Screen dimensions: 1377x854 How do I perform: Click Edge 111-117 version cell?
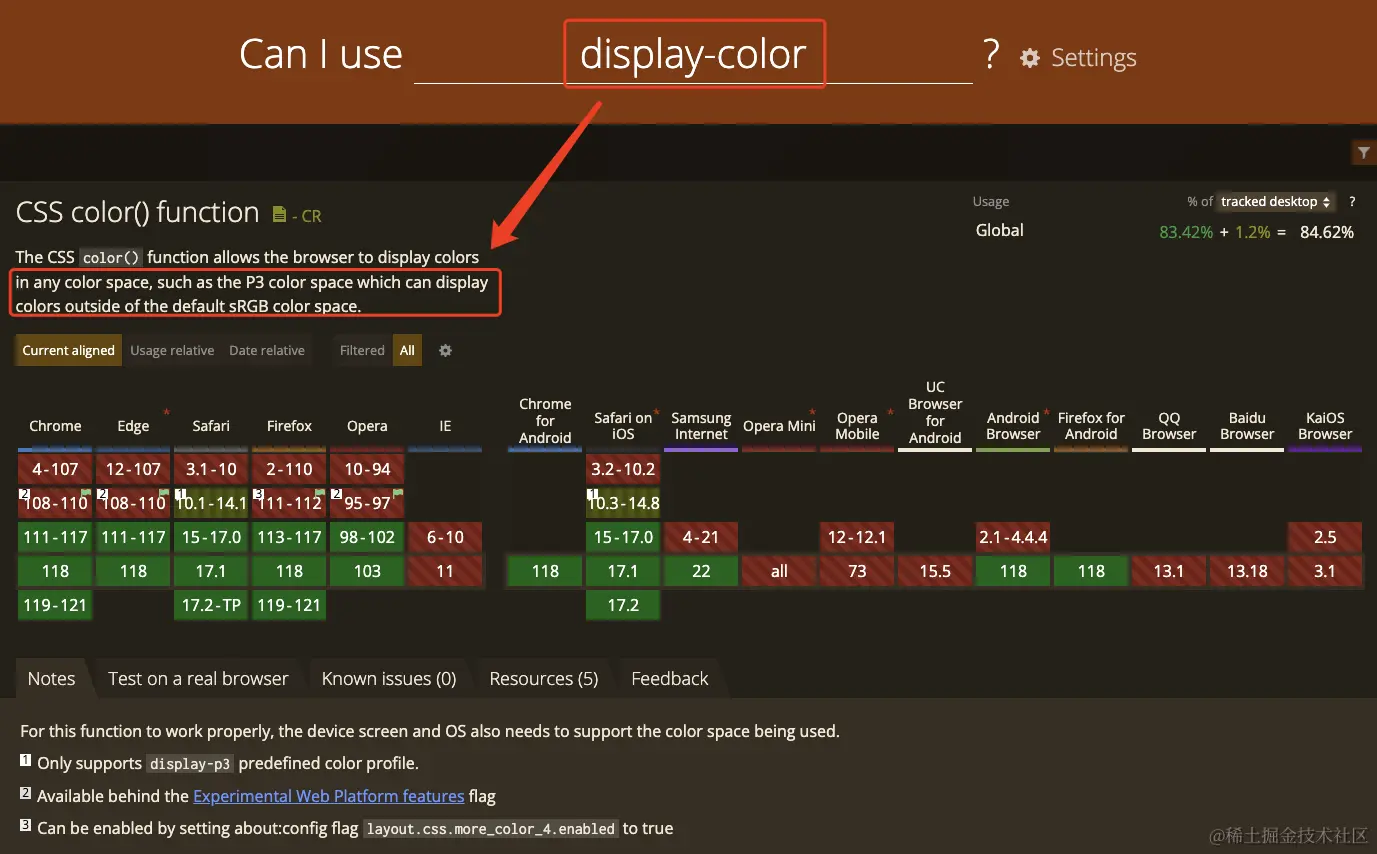(x=133, y=537)
